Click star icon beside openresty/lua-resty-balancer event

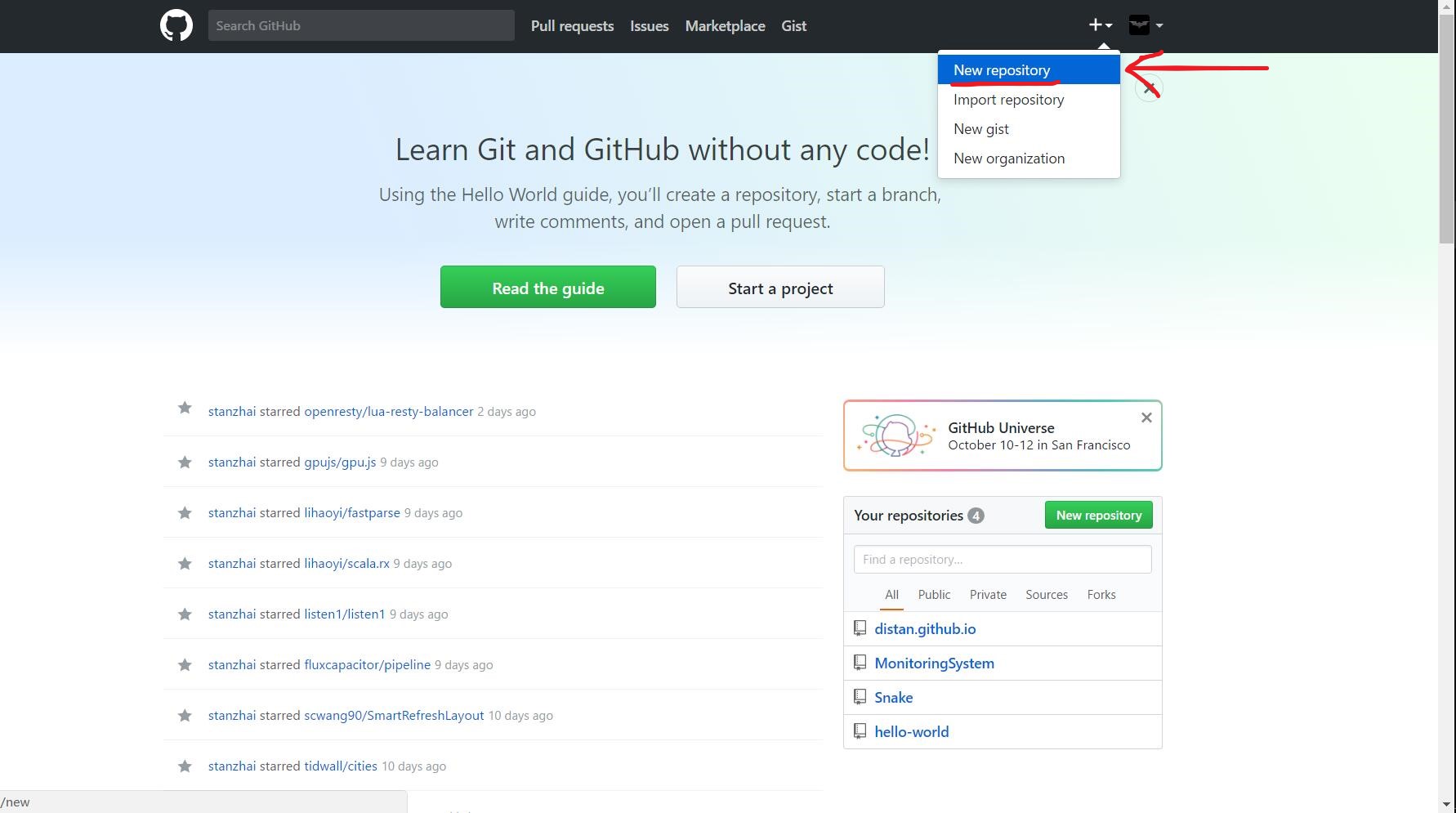(x=185, y=408)
